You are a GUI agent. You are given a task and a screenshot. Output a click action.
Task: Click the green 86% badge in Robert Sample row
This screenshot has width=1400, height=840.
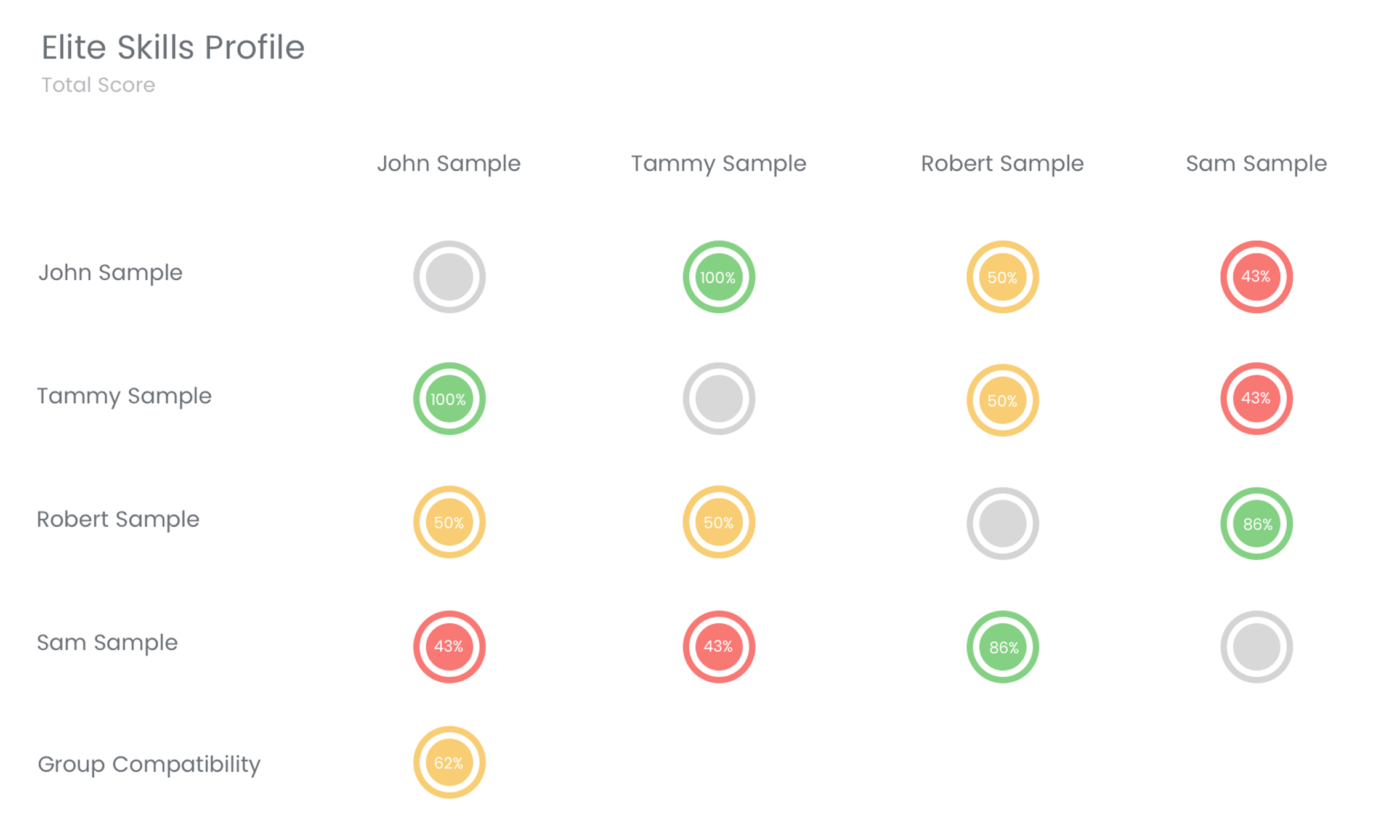tap(1256, 523)
